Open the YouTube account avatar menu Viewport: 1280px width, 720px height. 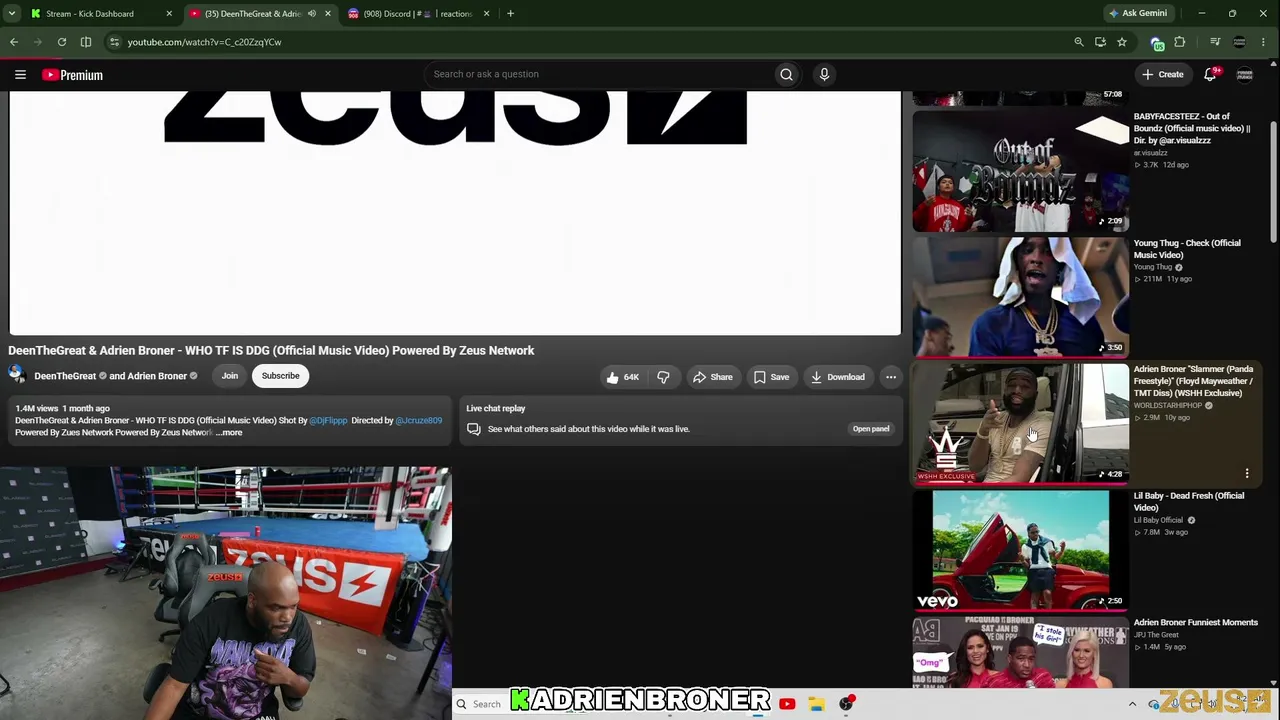[1245, 74]
